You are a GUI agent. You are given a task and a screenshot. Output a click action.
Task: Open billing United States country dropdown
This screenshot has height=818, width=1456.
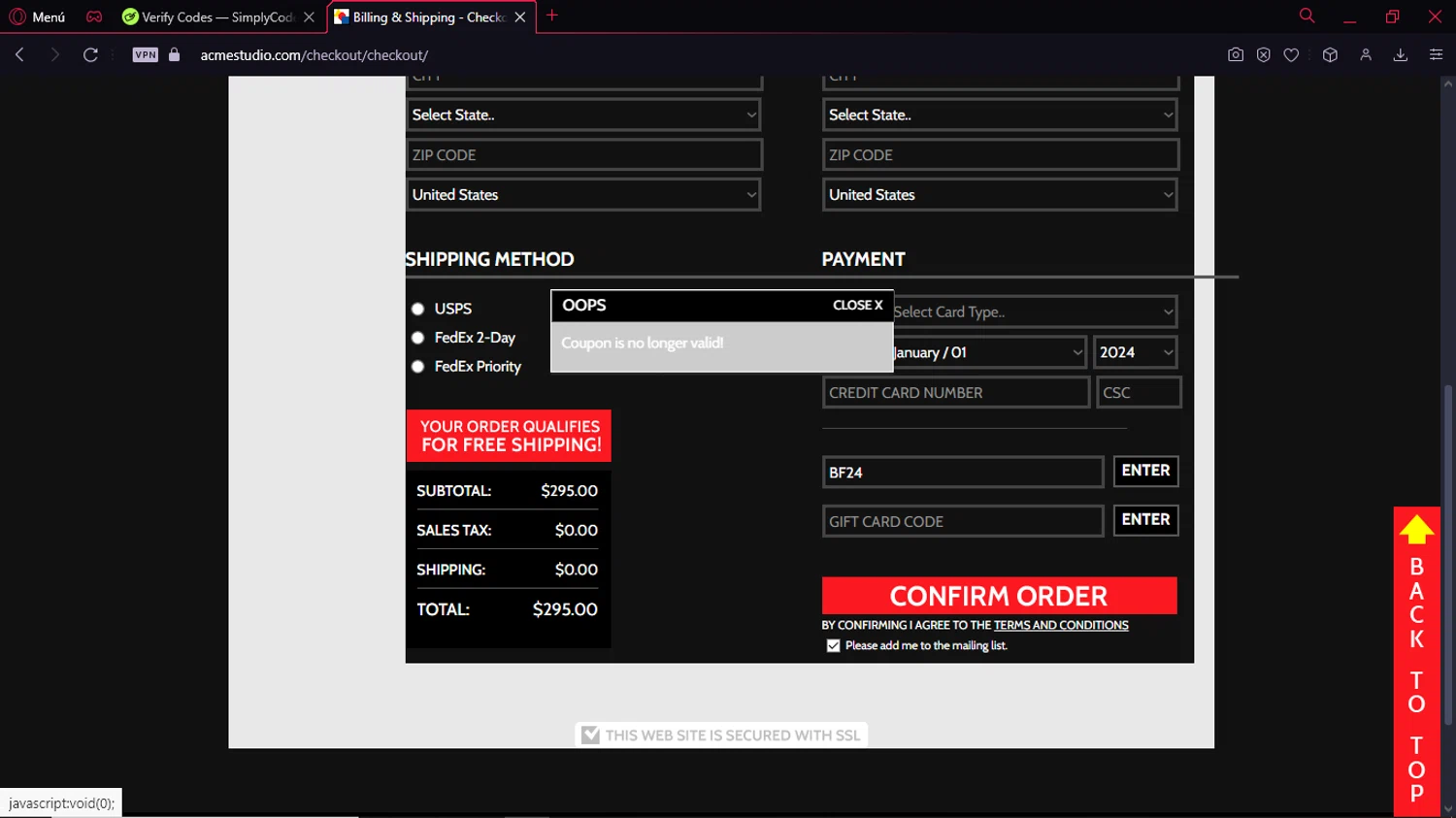[x=583, y=194]
